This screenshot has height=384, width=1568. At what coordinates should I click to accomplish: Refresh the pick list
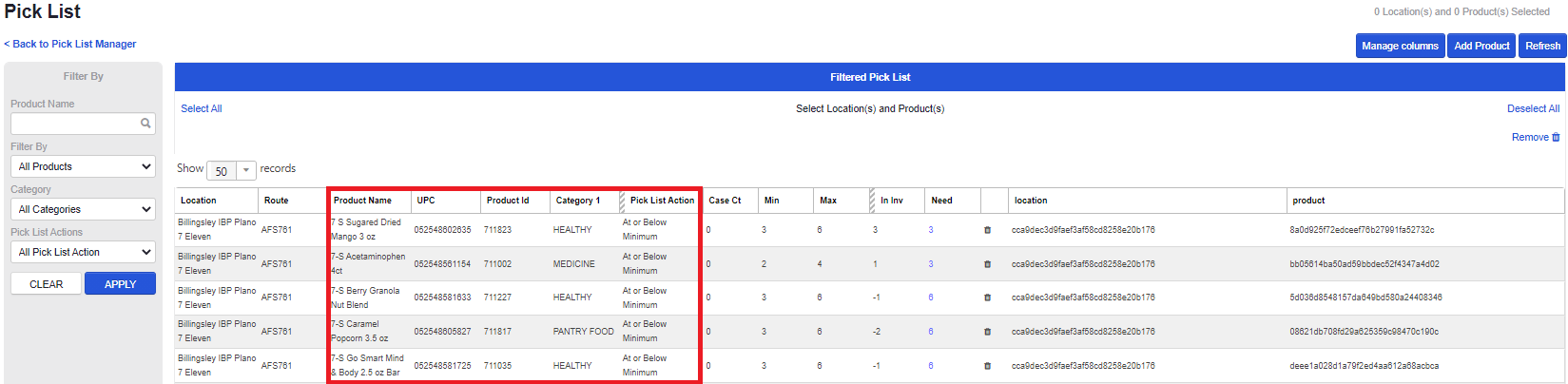(x=1542, y=46)
